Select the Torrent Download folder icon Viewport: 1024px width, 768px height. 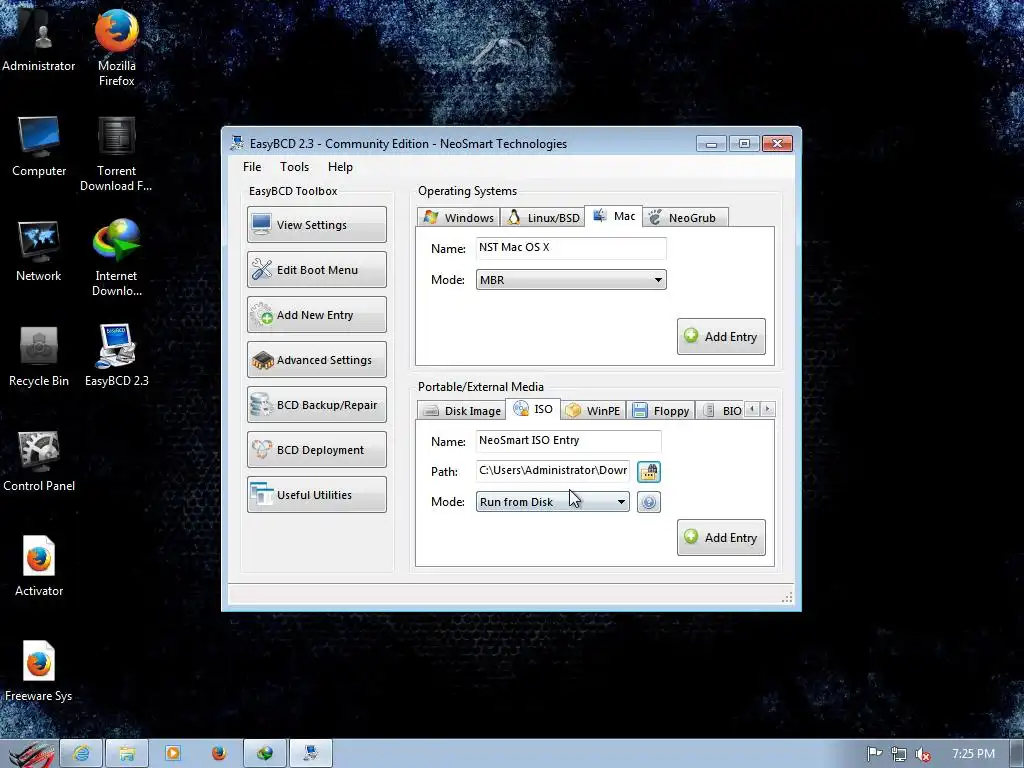[116, 154]
